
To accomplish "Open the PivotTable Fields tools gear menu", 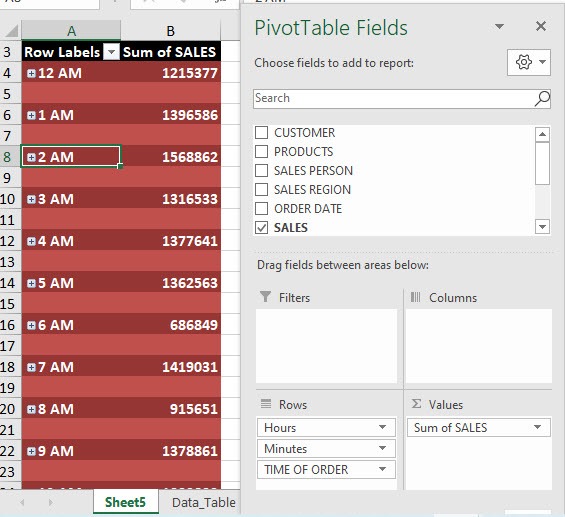I will coord(529,62).
